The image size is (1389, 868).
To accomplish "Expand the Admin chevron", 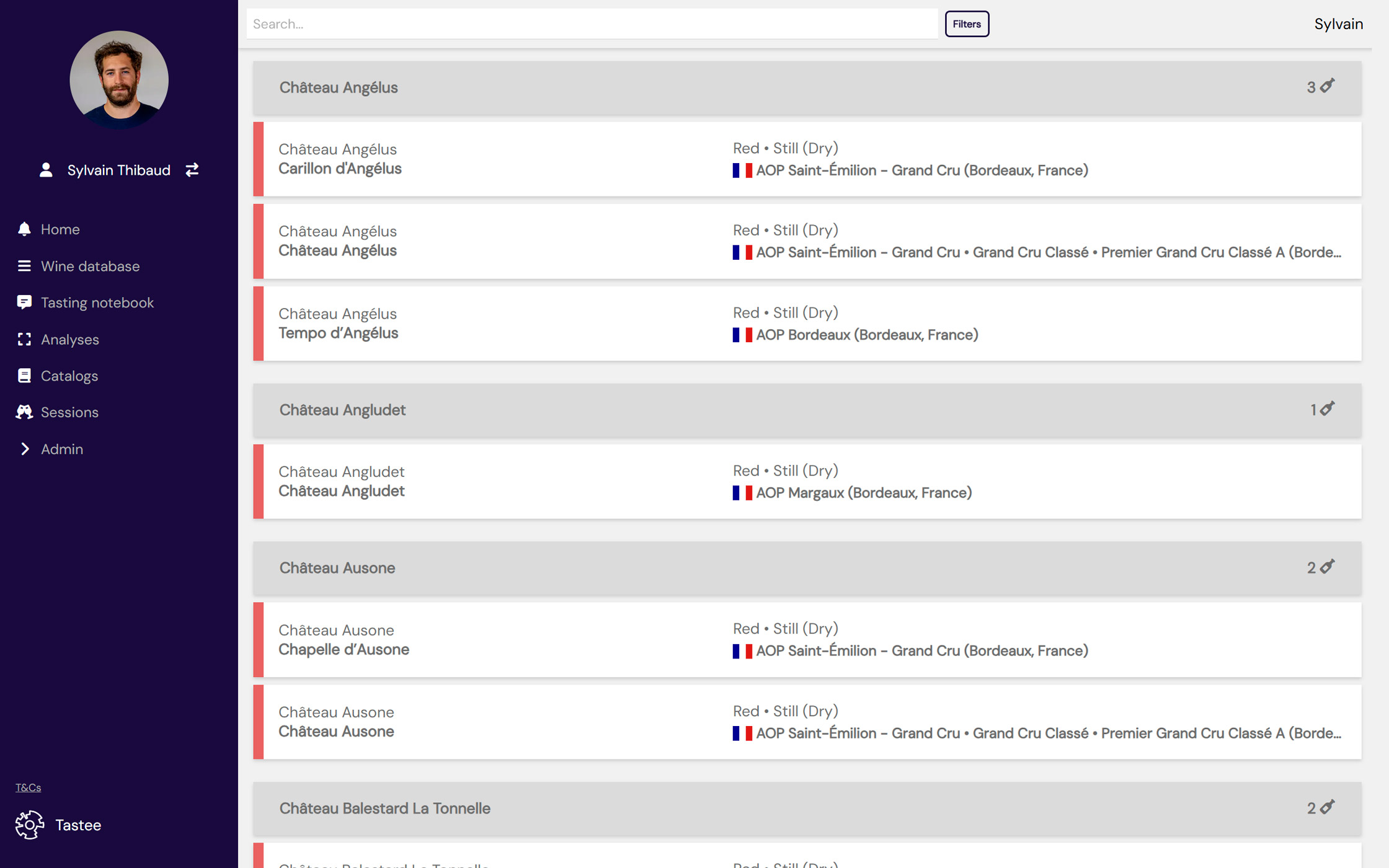I will (x=25, y=449).
